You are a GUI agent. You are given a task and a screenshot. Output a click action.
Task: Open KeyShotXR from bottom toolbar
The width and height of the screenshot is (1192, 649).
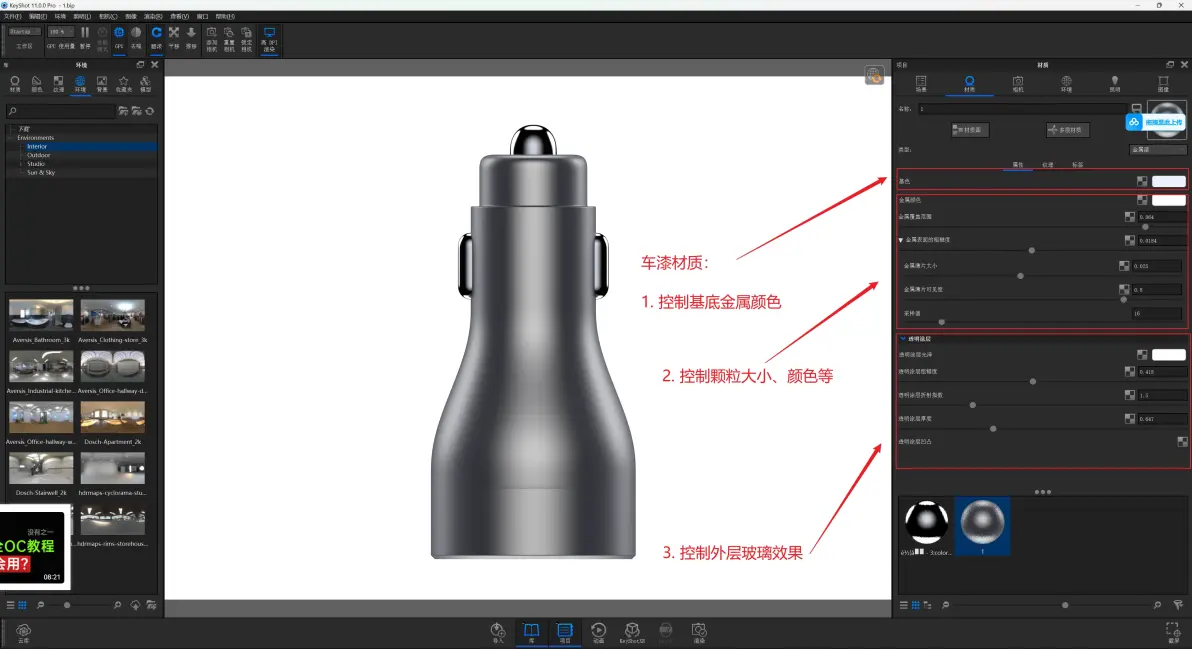coord(632,632)
